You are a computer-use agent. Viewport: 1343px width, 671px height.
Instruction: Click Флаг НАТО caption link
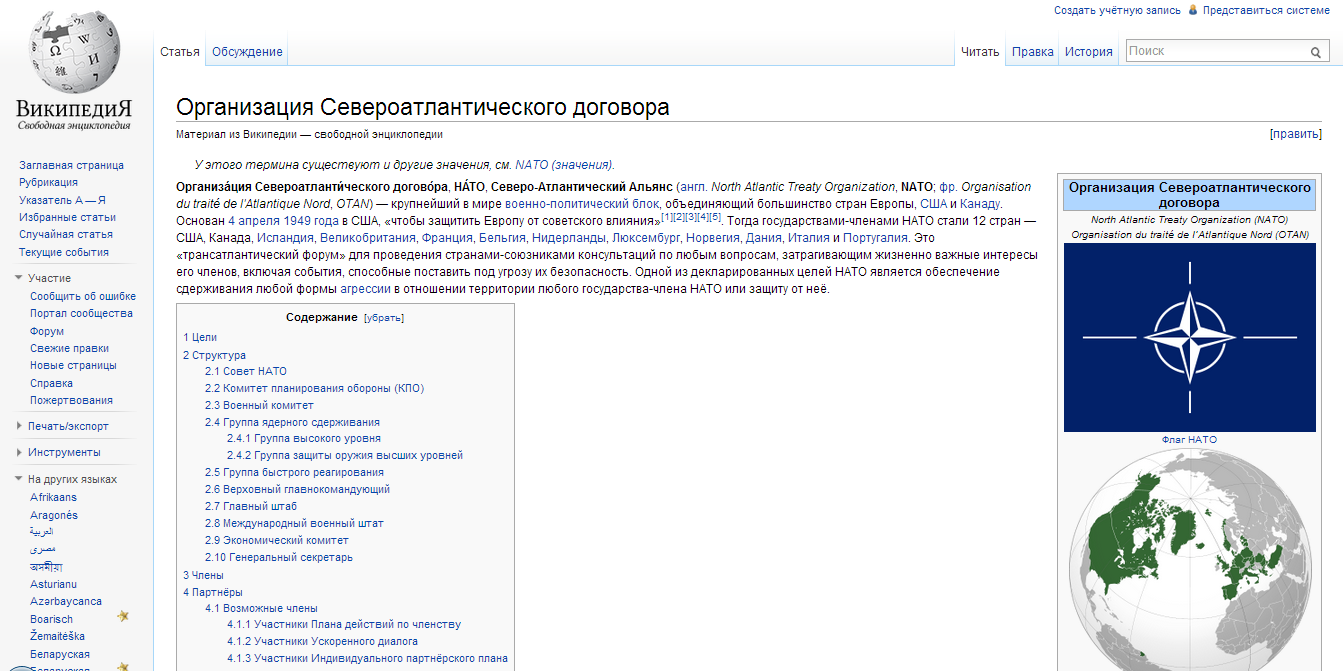pyautogui.click(x=1189, y=440)
